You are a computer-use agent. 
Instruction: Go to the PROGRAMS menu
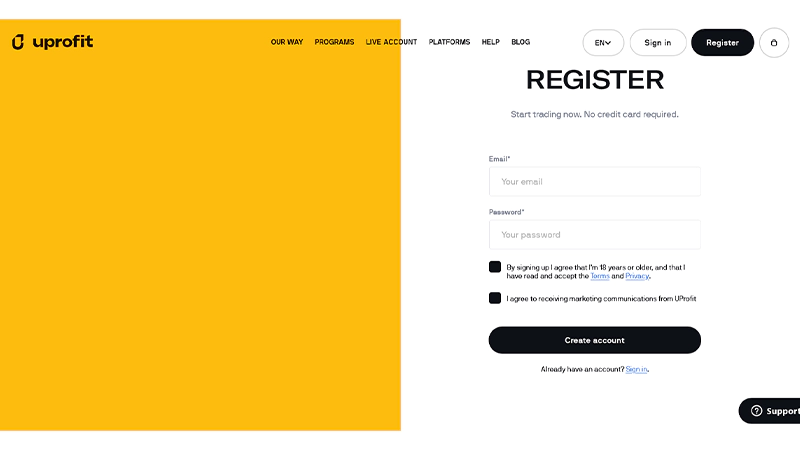(334, 43)
